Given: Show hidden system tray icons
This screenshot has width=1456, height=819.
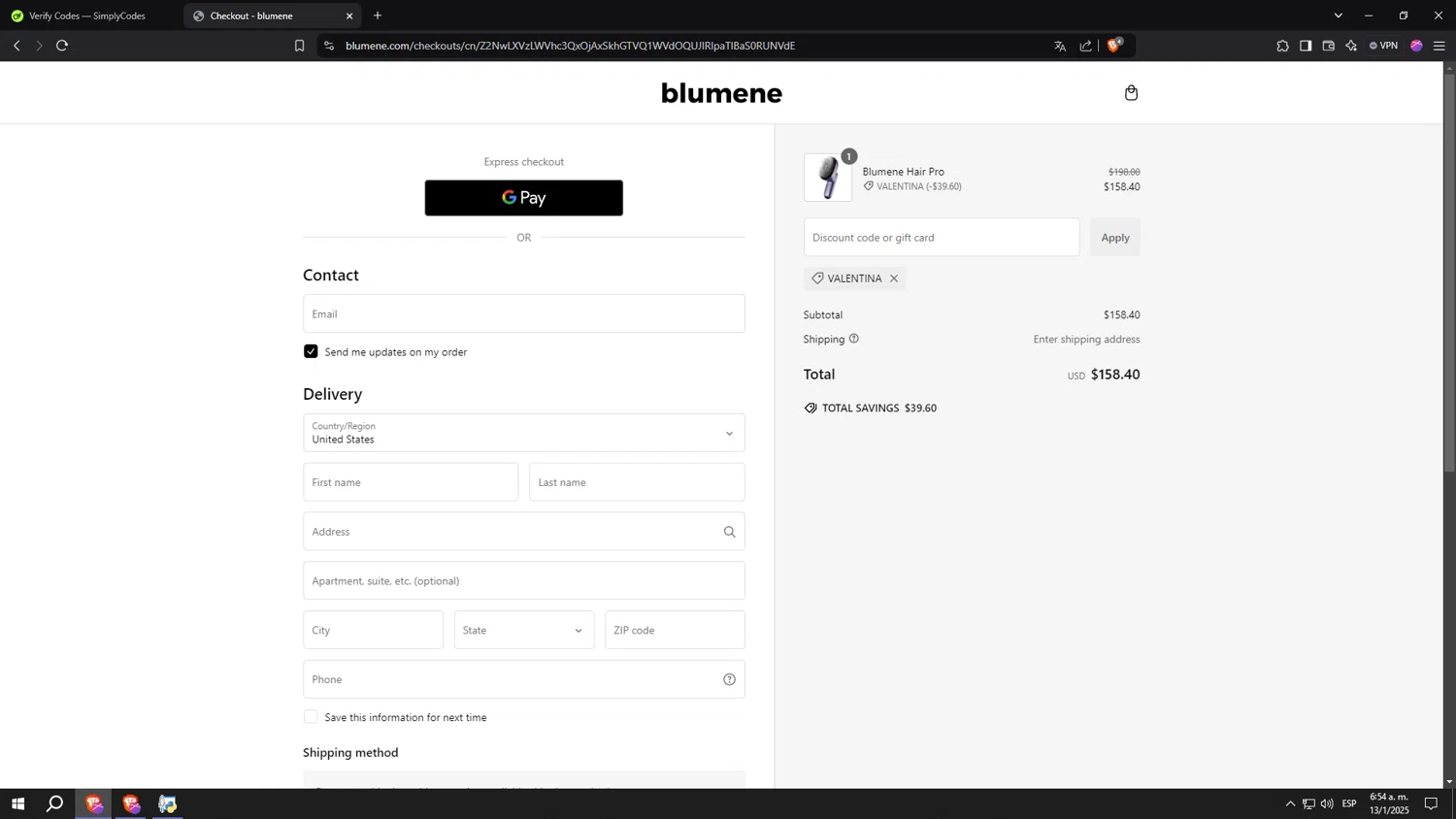Looking at the screenshot, I should (x=1290, y=803).
